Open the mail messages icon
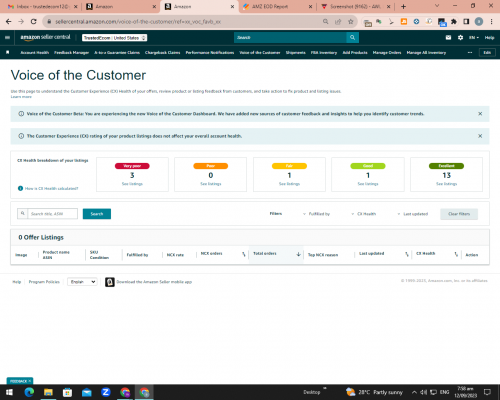This screenshot has height=400, width=500. 448,37
